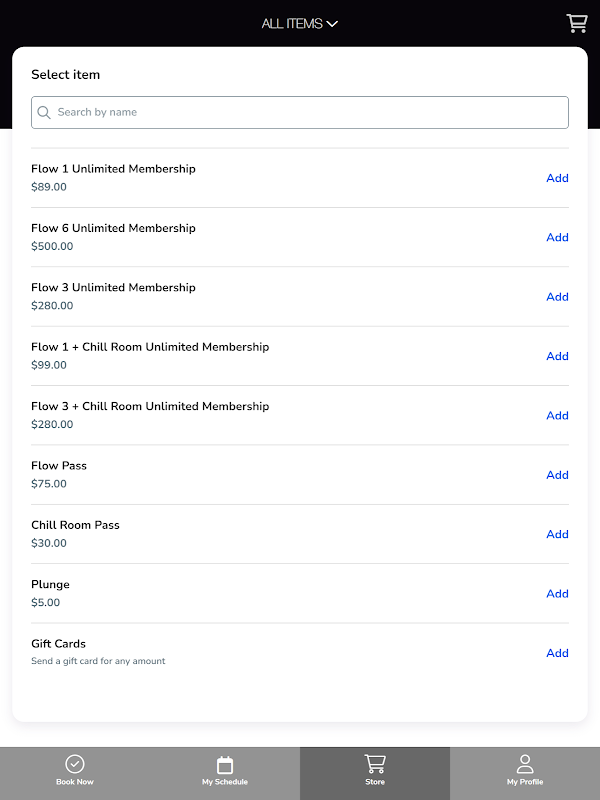Add the Chill Room Pass
The image size is (600, 800).
[557, 534]
